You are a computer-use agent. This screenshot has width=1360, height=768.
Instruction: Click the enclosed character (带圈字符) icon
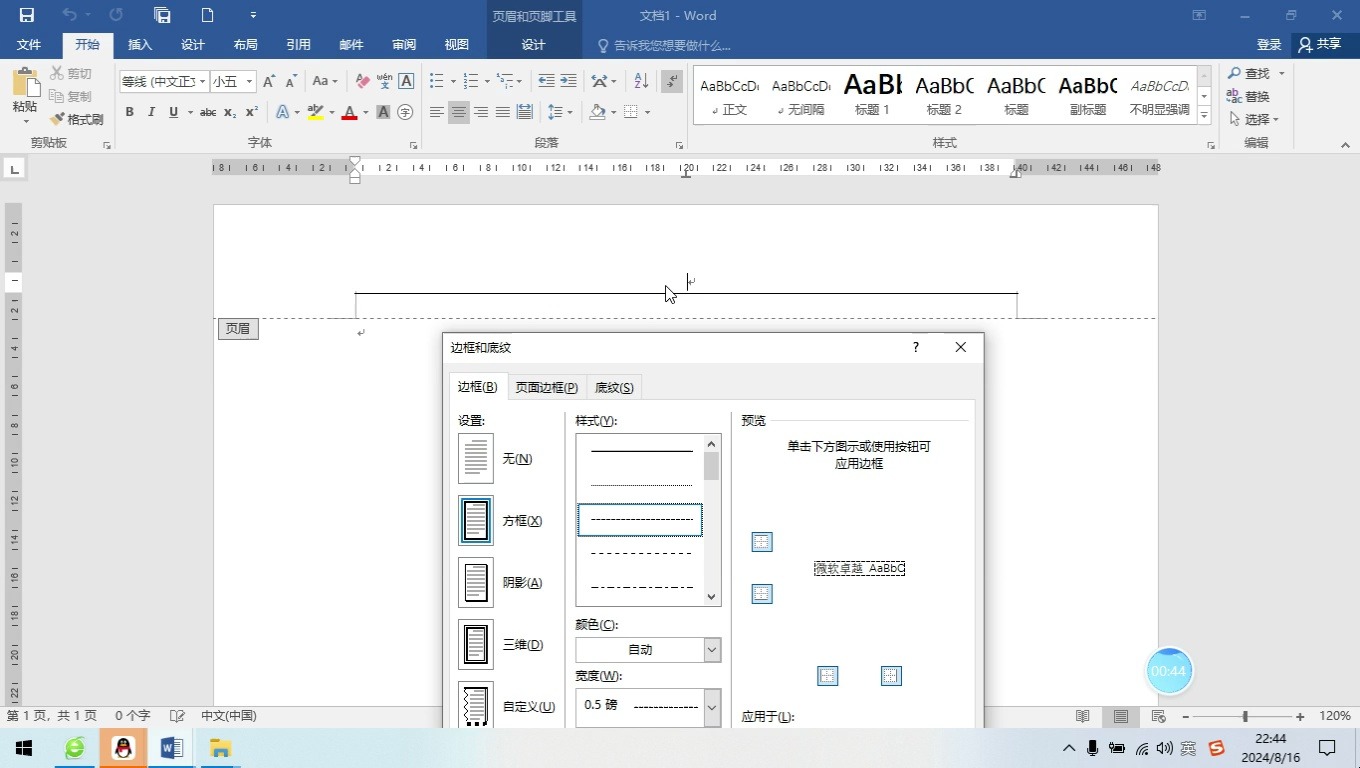(x=405, y=112)
